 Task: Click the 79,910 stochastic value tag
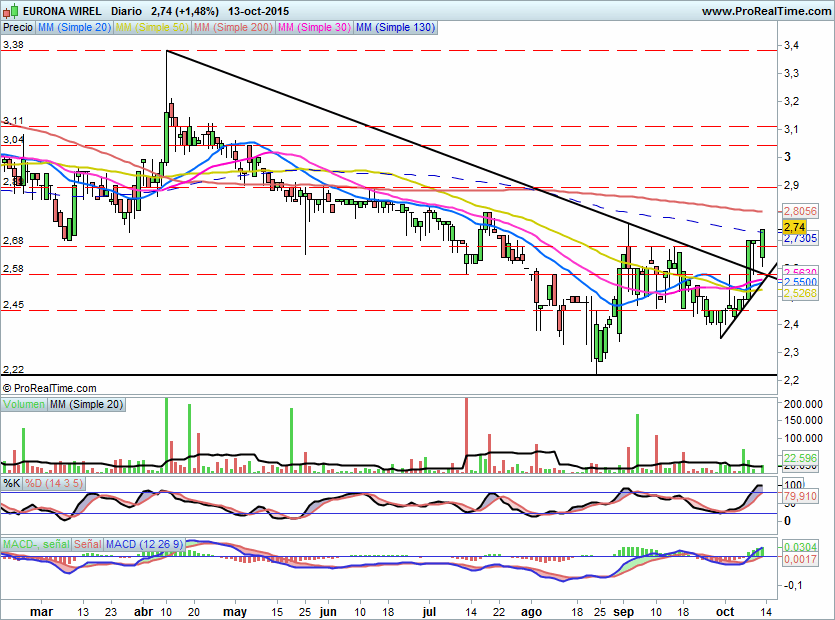[800, 496]
